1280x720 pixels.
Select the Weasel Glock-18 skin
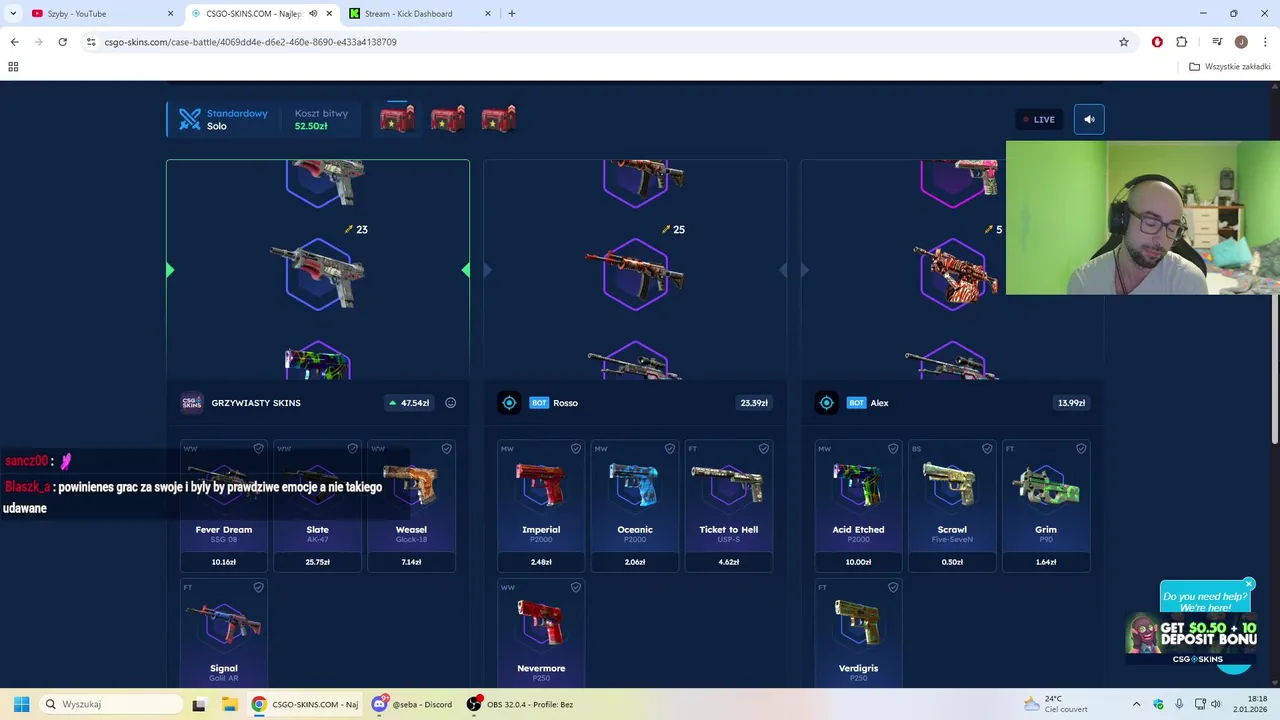click(411, 505)
